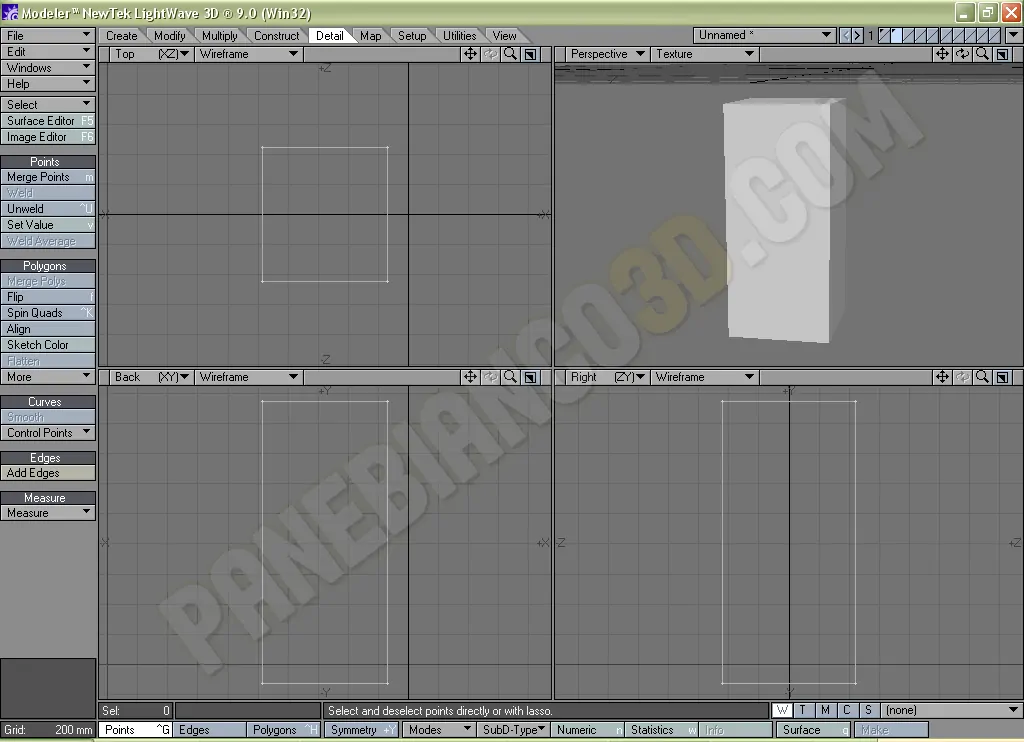Switch to the Create tab
Viewport: 1024px width, 742px height.
(x=121, y=36)
